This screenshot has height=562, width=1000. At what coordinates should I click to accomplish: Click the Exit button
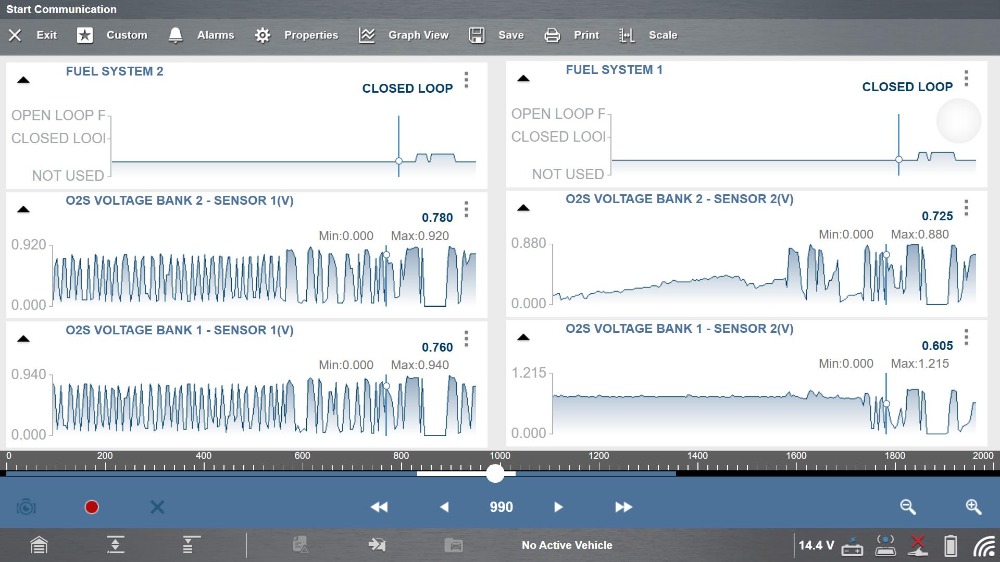(33, 35)
